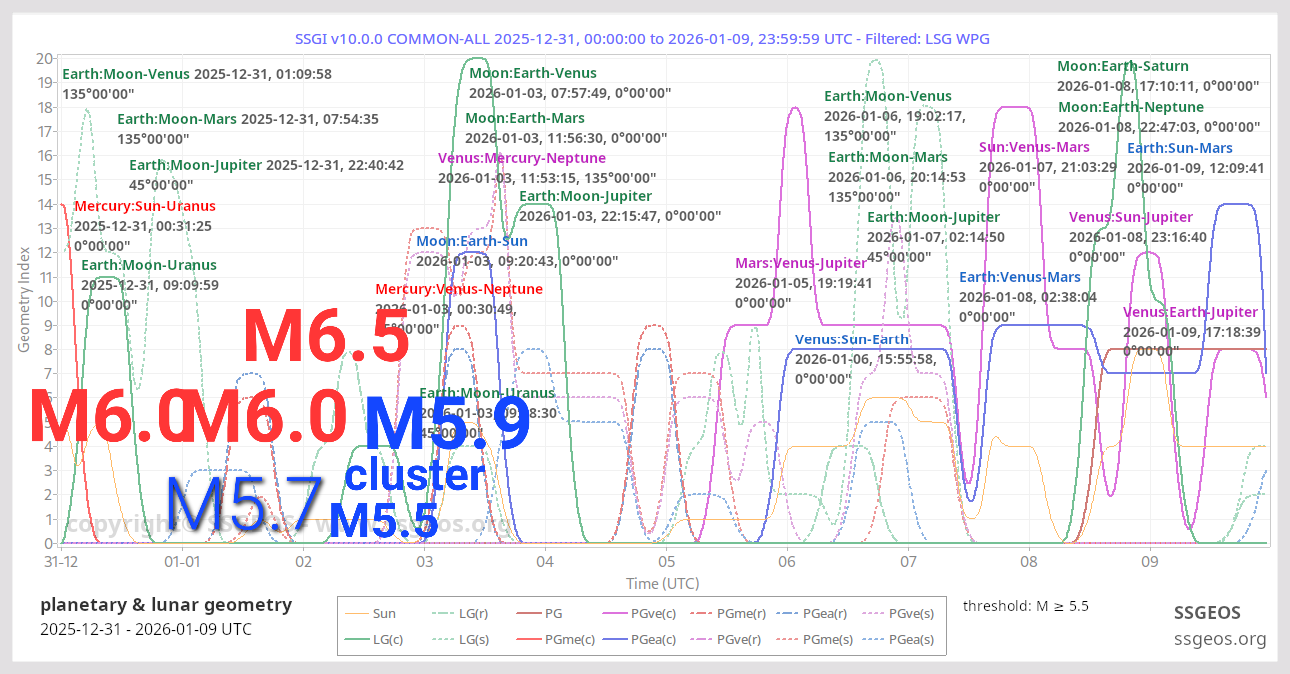Hide the PGme(s) series via its legend entry
The image size is (1290, 674).
(x=789, y=638)
